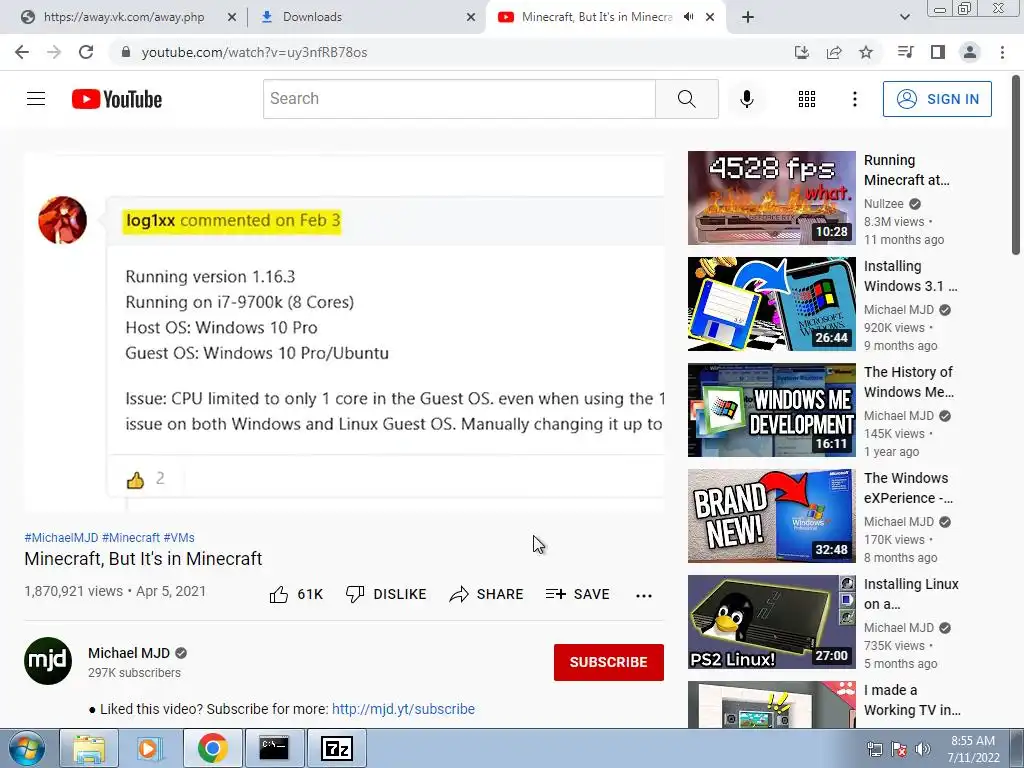Open Michael MJD channel name link
The height and width of the screenshot is (768, 1024).
pyautogui.click(x=129, y=653)
